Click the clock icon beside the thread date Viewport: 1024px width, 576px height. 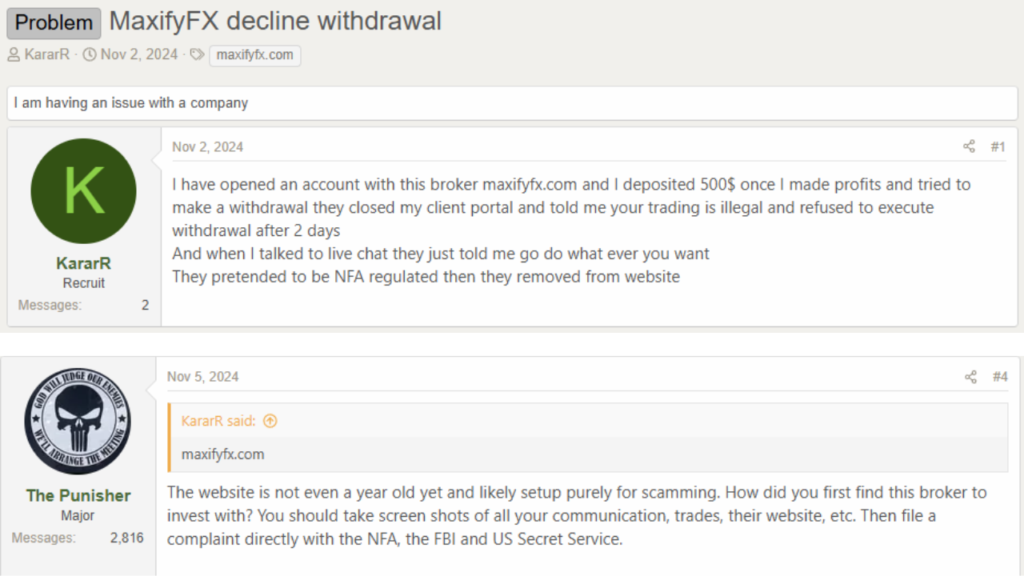(x=89, y=55)
